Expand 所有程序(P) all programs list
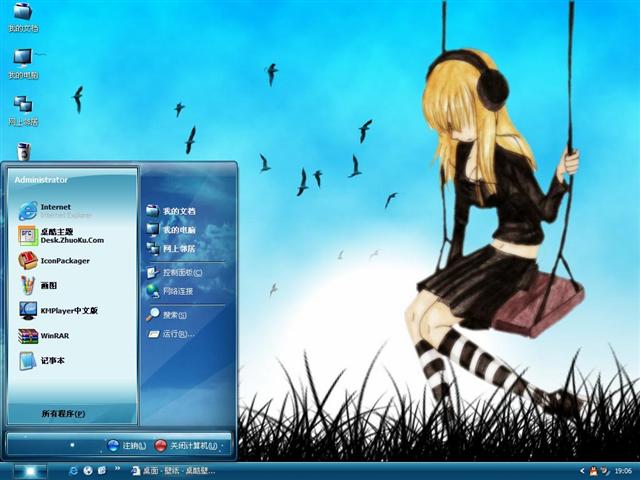This screenshot has height=480, width=640. click(63, 413)
